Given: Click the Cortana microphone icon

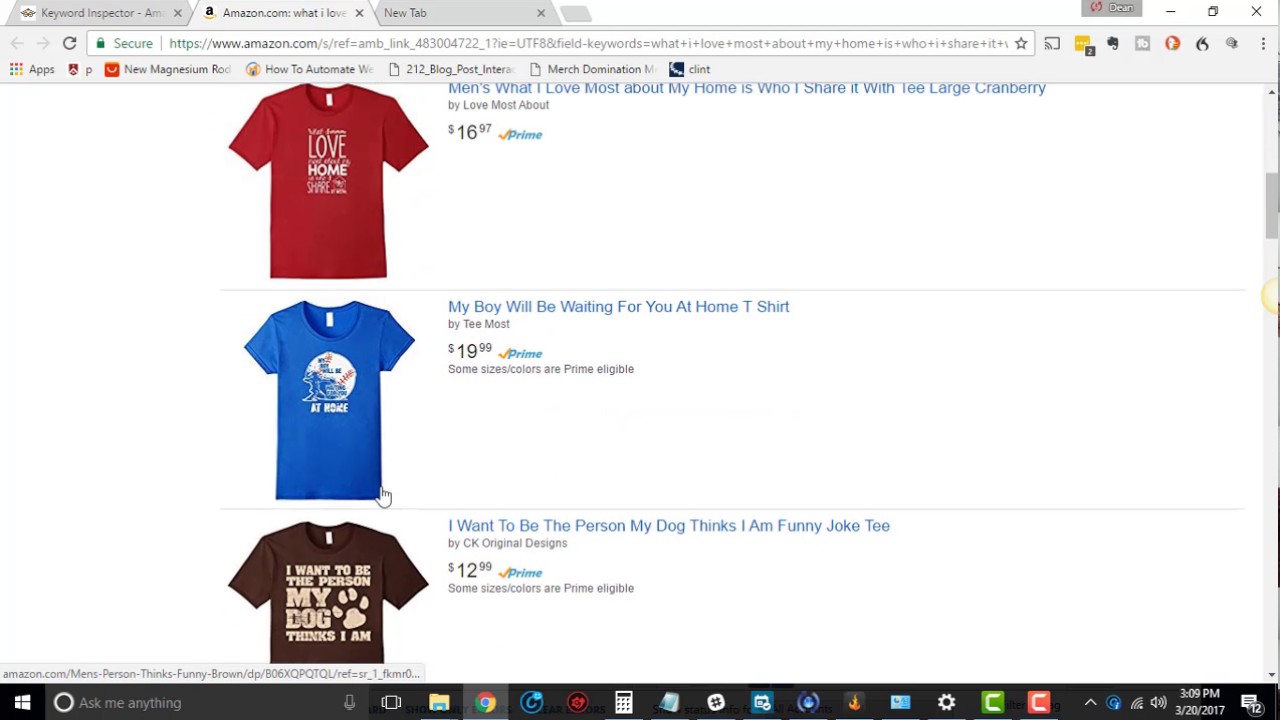Looking at the screenshot, I should tap(349, 703).
